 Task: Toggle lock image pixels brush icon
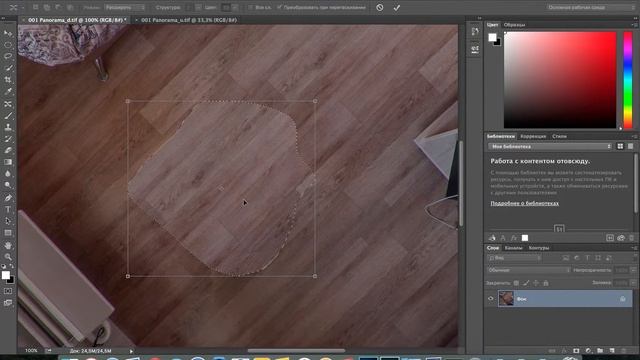pos(526,283)
